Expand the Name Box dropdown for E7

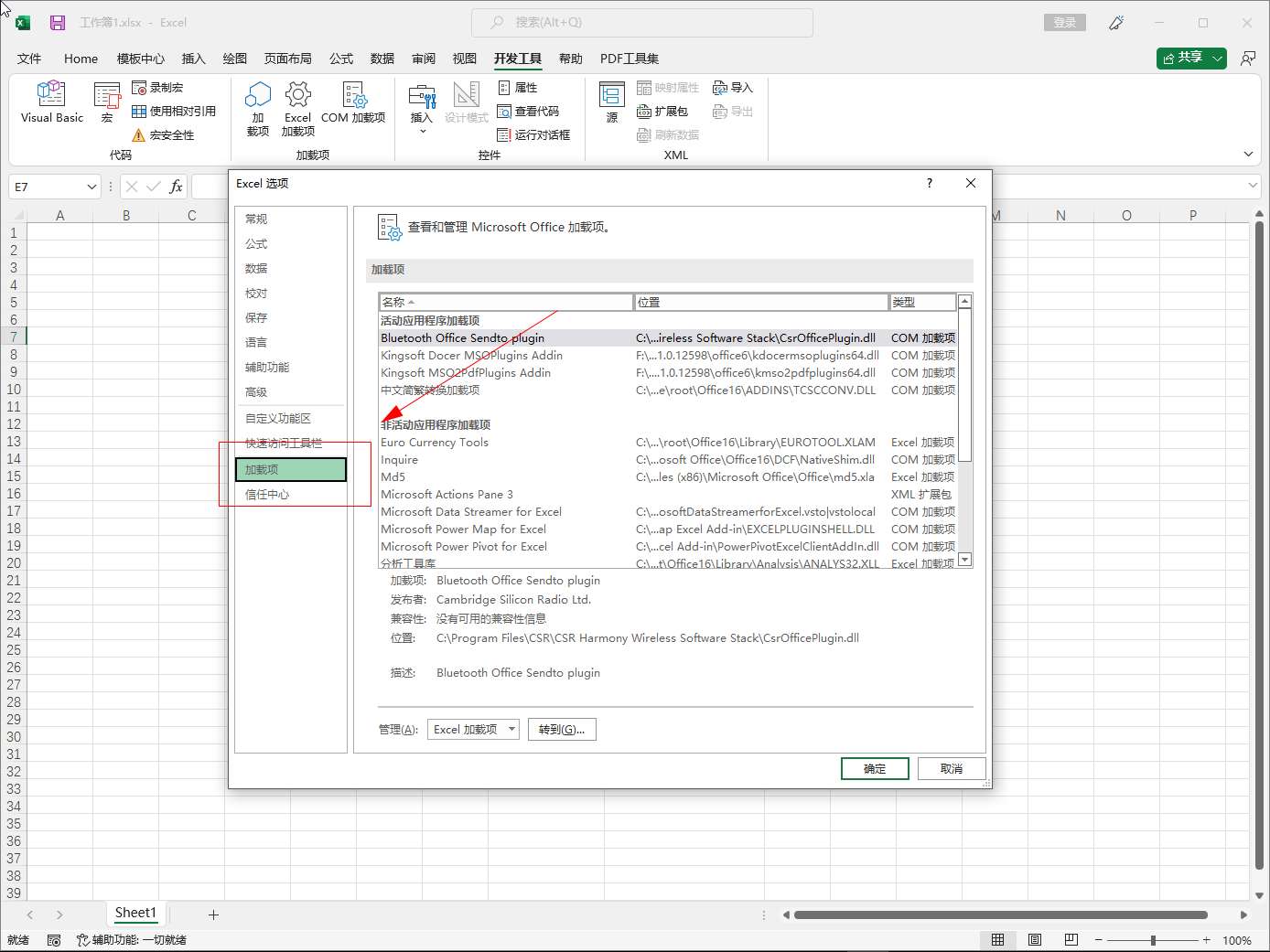coord(91,187)
